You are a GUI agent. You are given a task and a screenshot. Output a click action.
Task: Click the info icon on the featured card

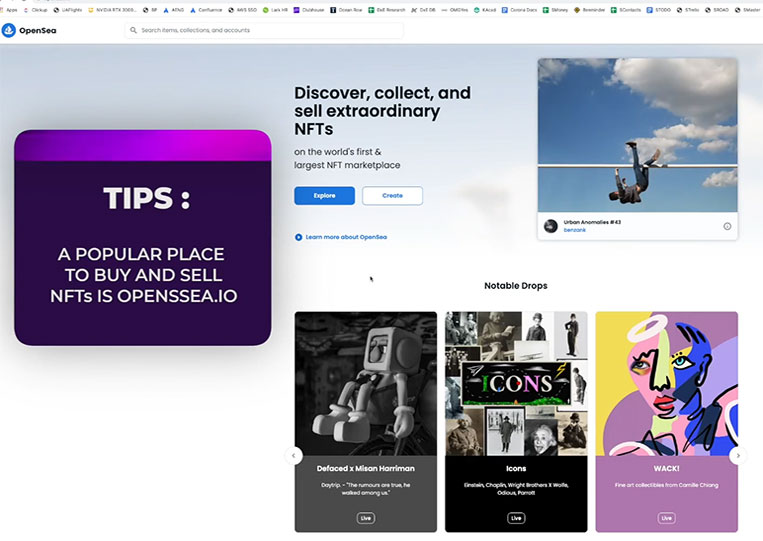[727, 226]
